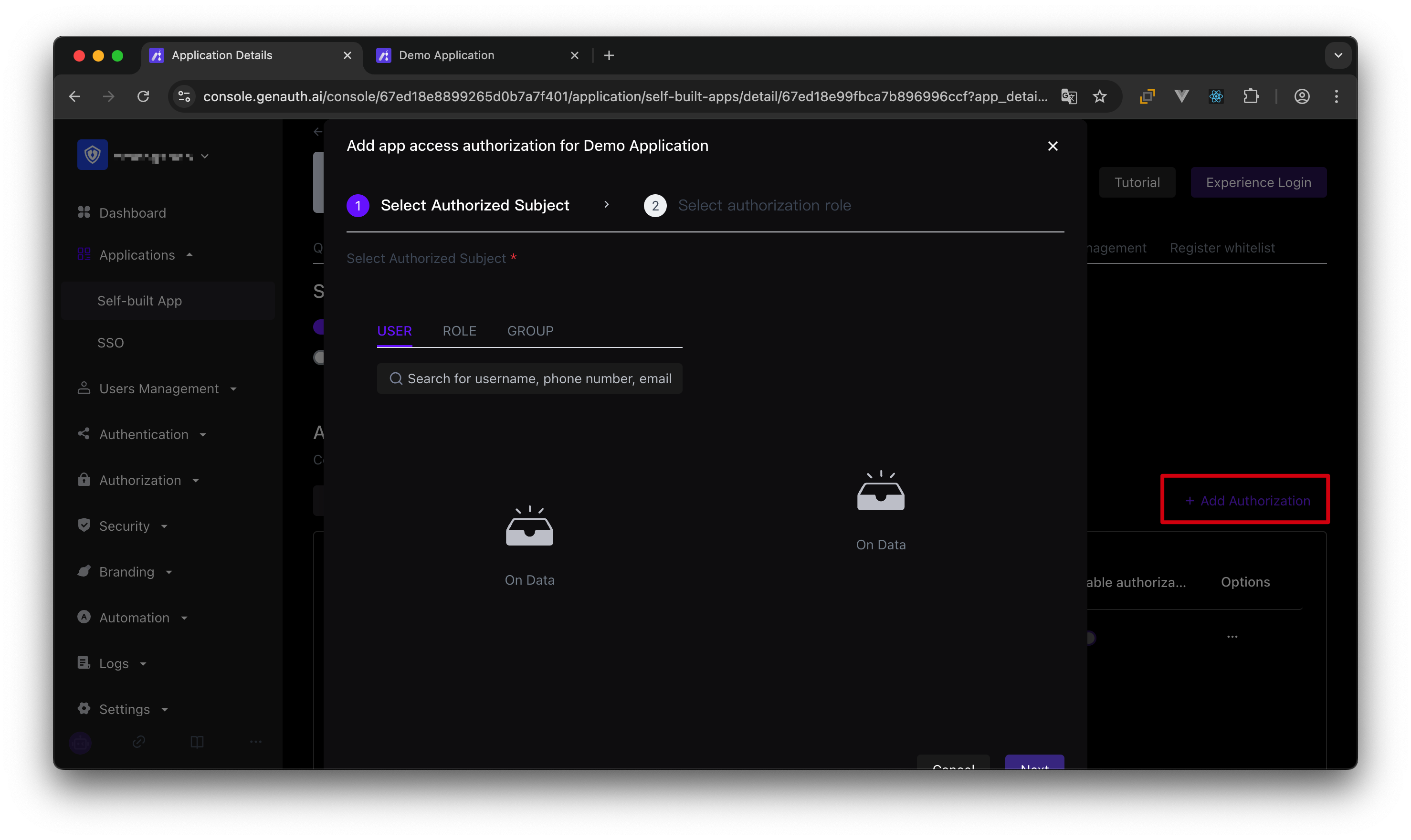Open Chrome three-dot menu
Viewport: 1411px width, 840px height.
click(x=1336, y=97)
